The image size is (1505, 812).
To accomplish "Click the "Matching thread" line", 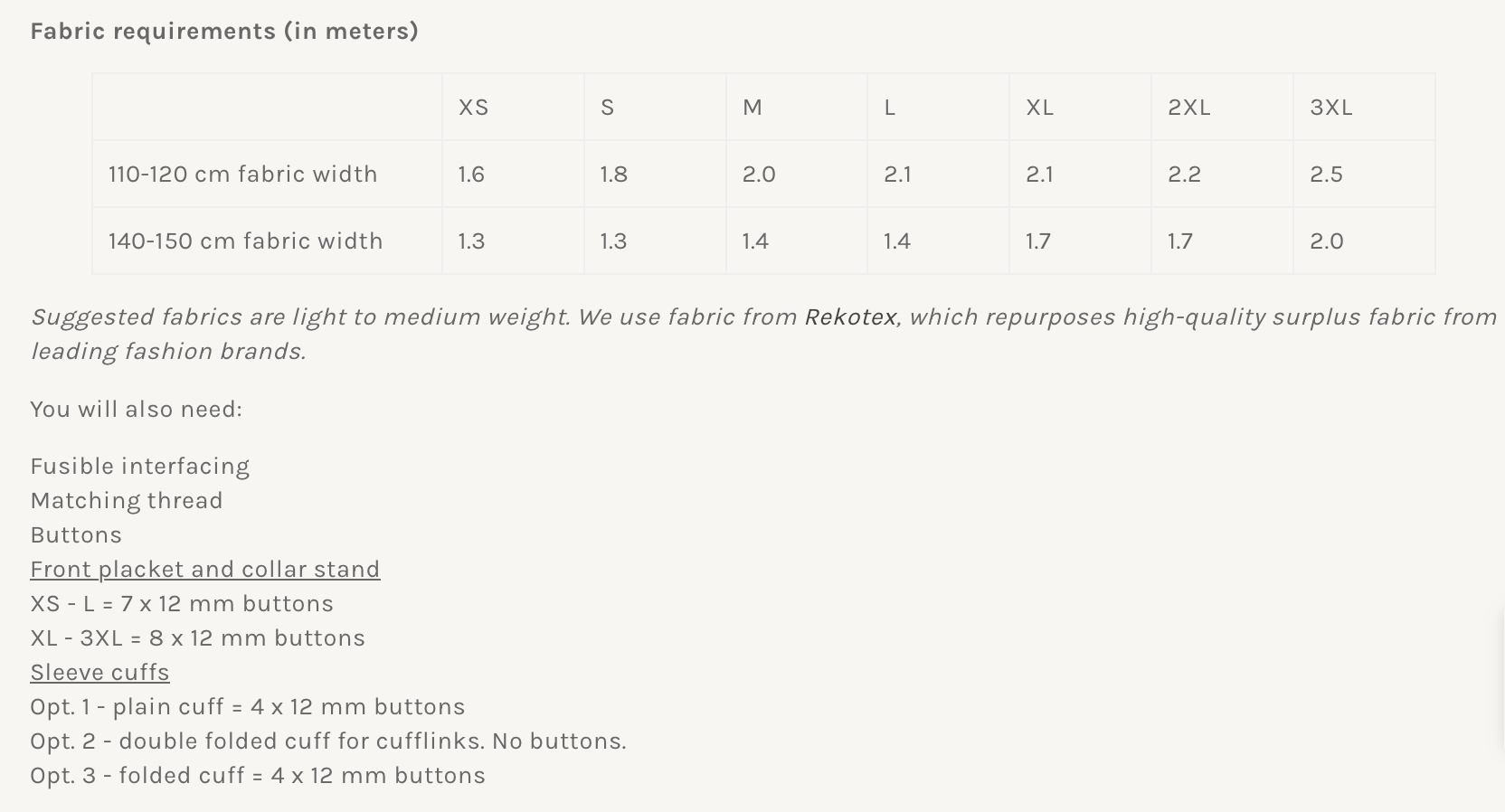I will (126, 501).
